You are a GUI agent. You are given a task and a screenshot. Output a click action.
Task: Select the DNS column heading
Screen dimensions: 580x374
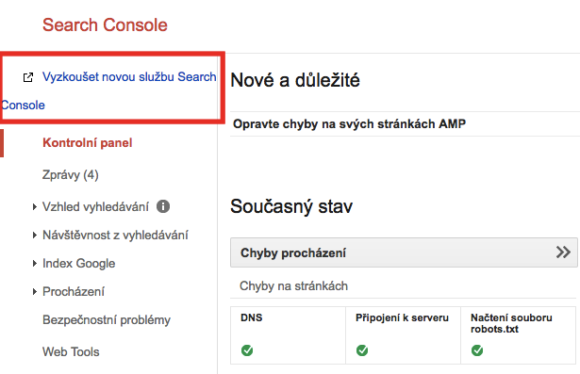[x=251, y=318]
